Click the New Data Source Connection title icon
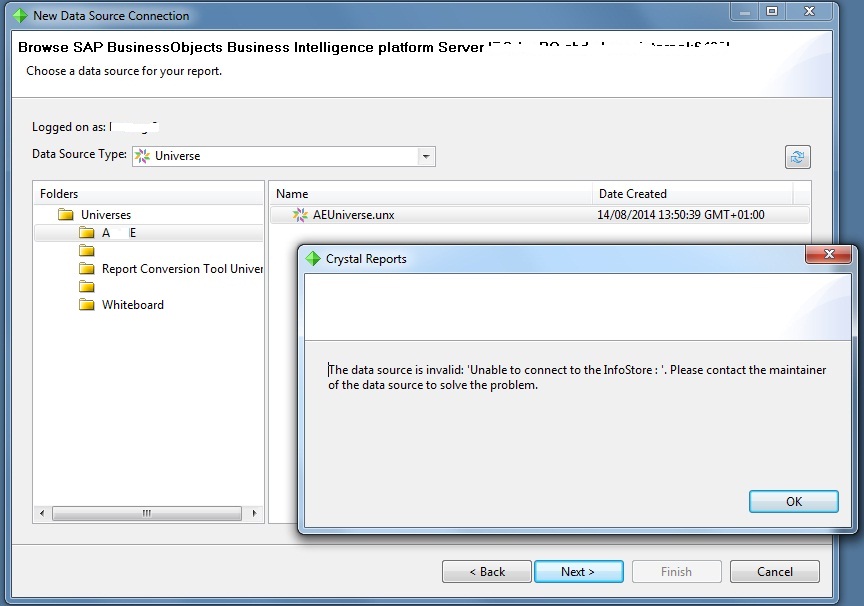This screenshot has width=864, height=606. [20, 15]
